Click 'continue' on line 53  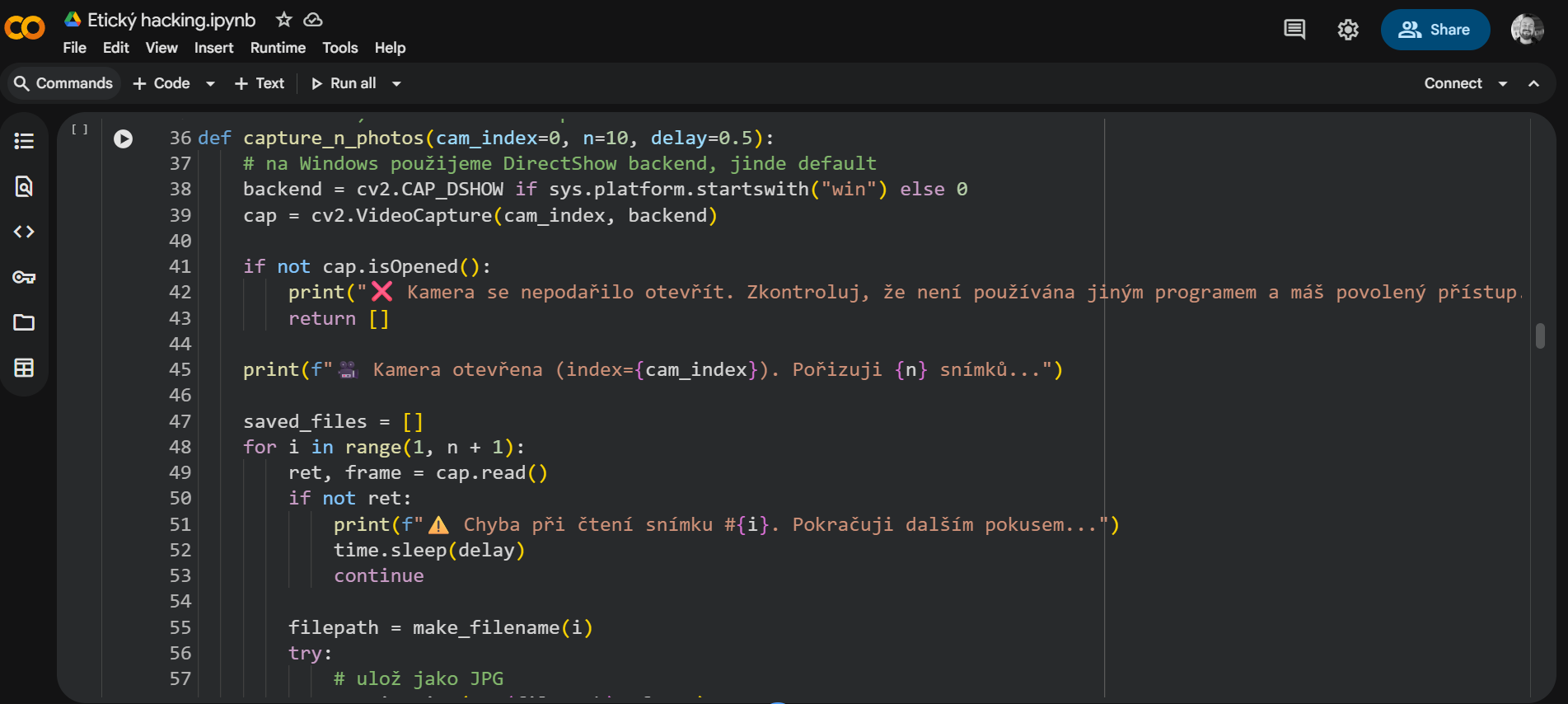(x=379, y=575)
